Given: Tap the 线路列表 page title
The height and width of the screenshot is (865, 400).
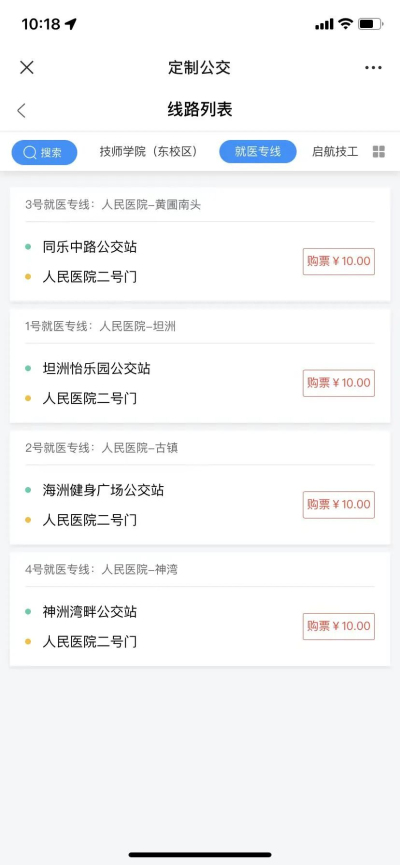Looking at the screenshot, I should click(200, 110).
